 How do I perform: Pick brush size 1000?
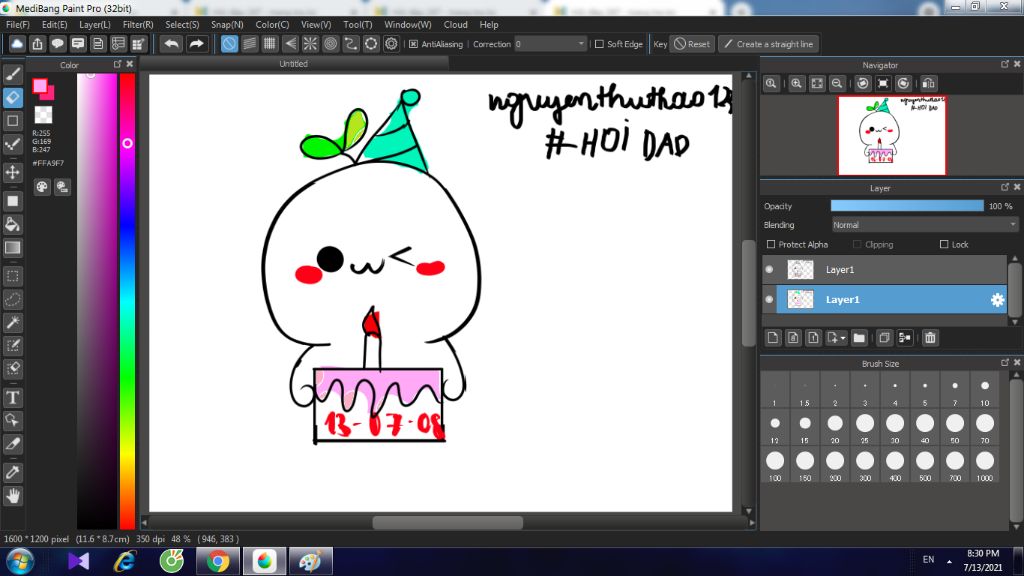coord(985,466)
